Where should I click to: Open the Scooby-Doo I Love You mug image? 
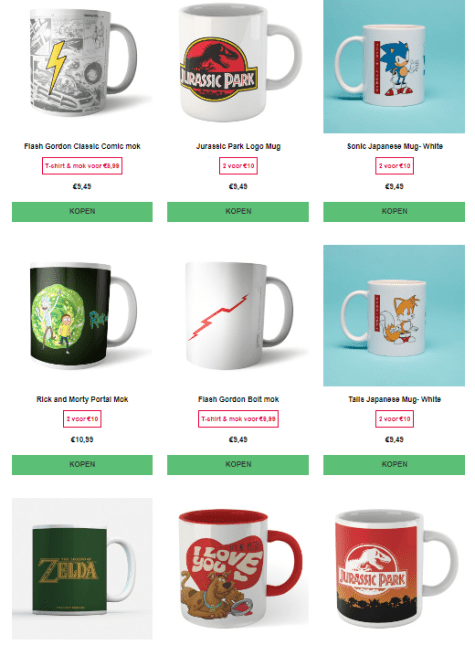tap(238, 568)
